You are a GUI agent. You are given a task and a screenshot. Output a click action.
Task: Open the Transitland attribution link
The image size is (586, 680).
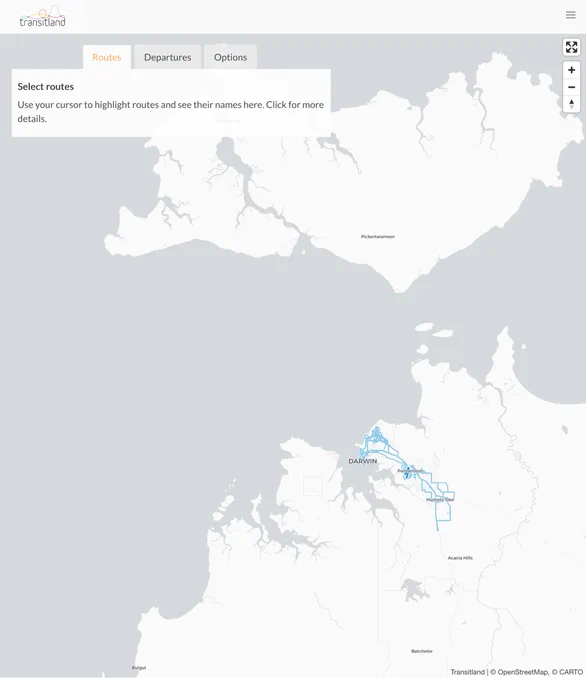(467, 672)
